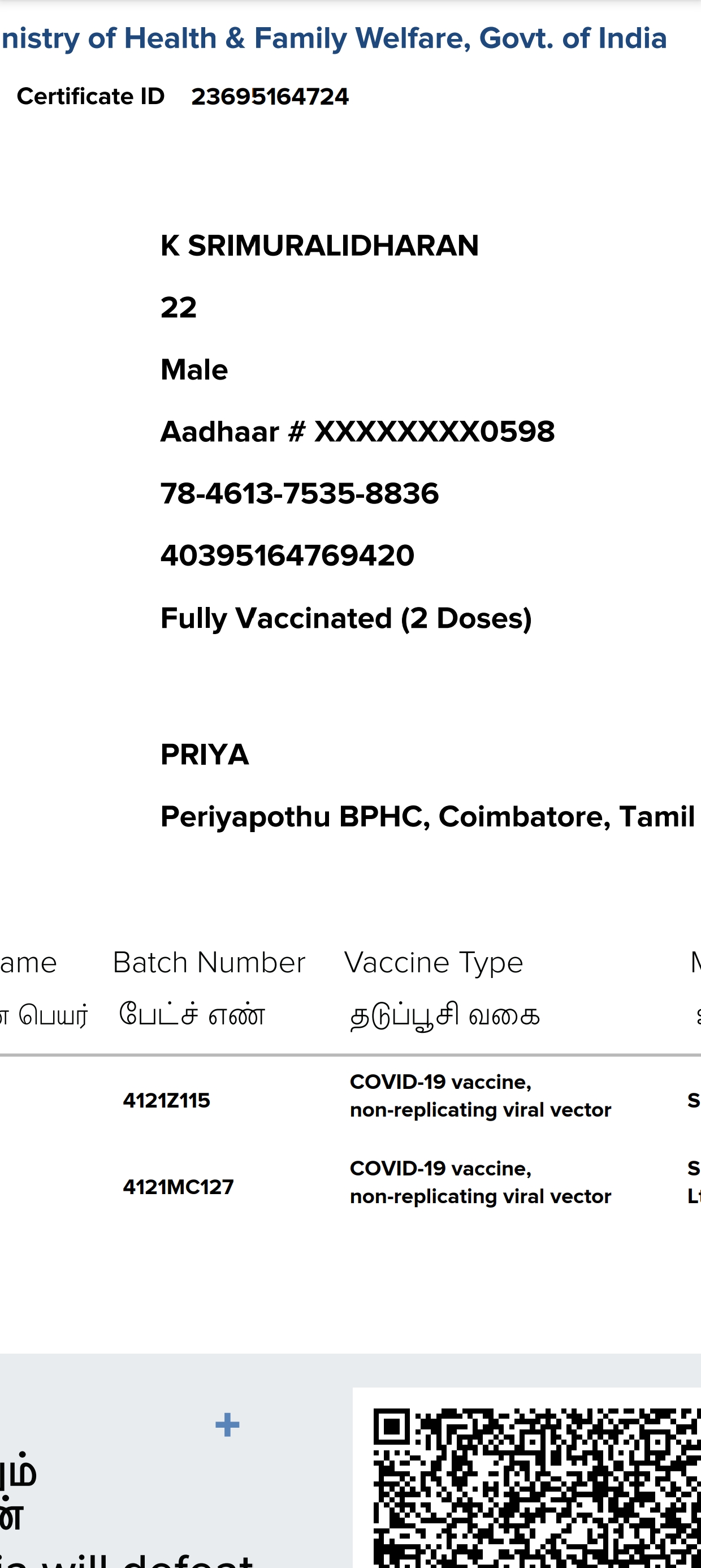Click the ID 78-4613-7535-8836

pyautogui.click(x=300, y=494)
